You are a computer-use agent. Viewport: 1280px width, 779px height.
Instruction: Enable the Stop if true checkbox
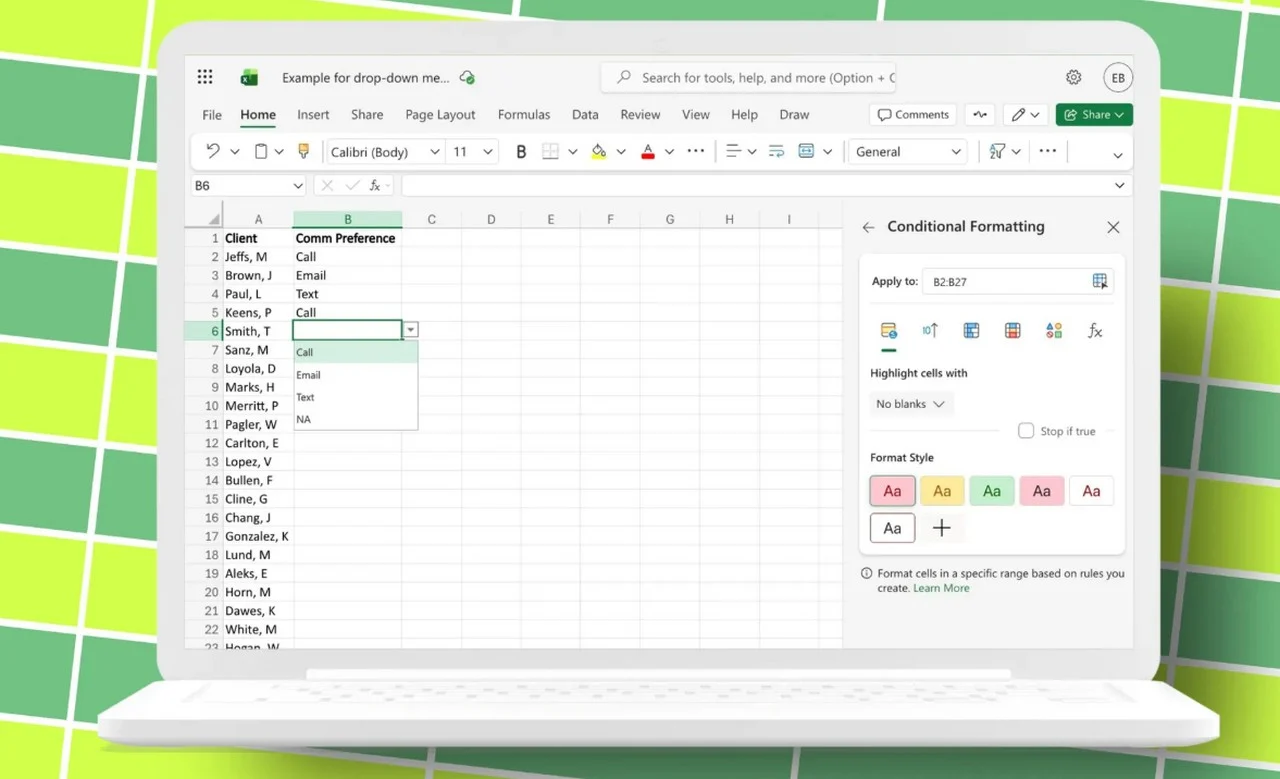[1026, 430]
